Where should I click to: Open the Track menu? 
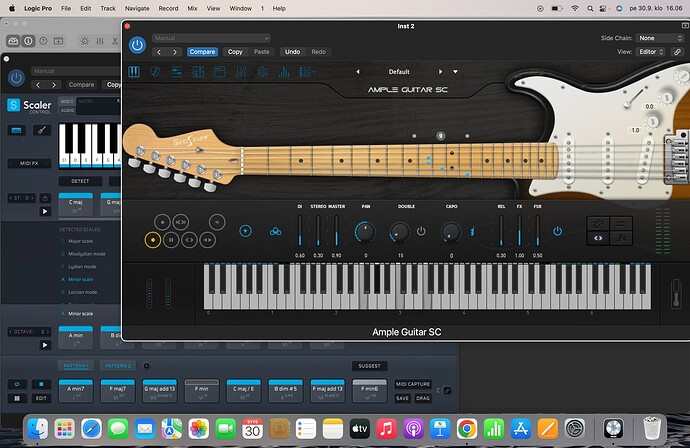coord(108,8)
